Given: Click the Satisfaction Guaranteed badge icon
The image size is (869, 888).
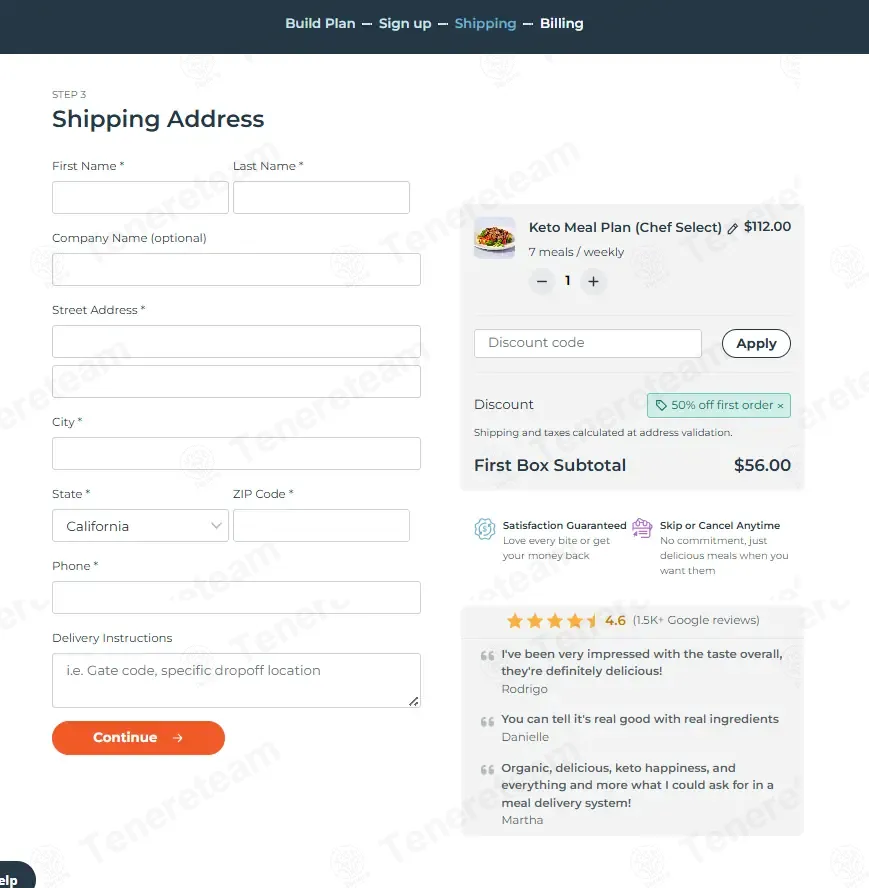Looking at the screenshot, I should [x=485, y=528].
